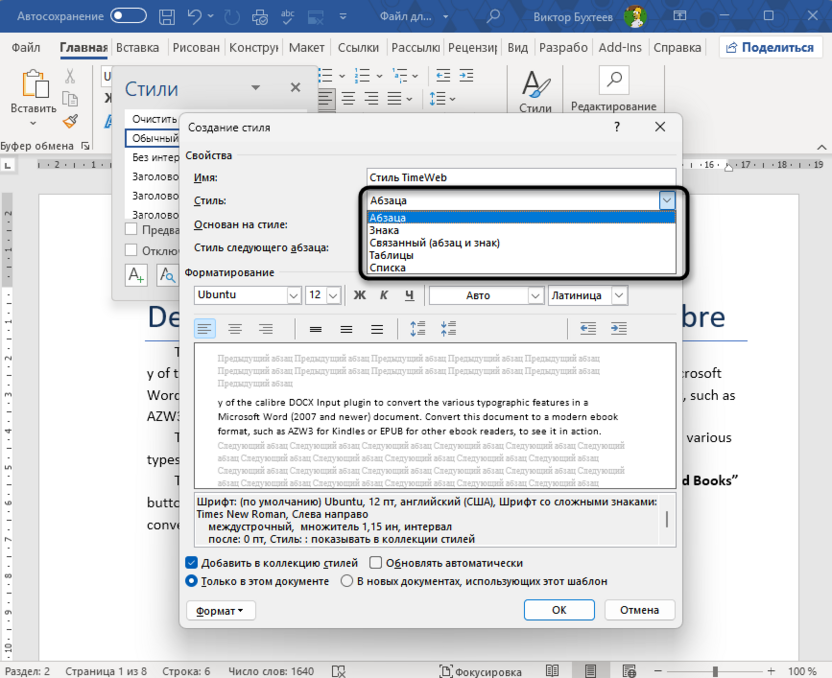
Task: Uncheck 'Добавить в коллекцию стилей'
Action: coord(190,562)
